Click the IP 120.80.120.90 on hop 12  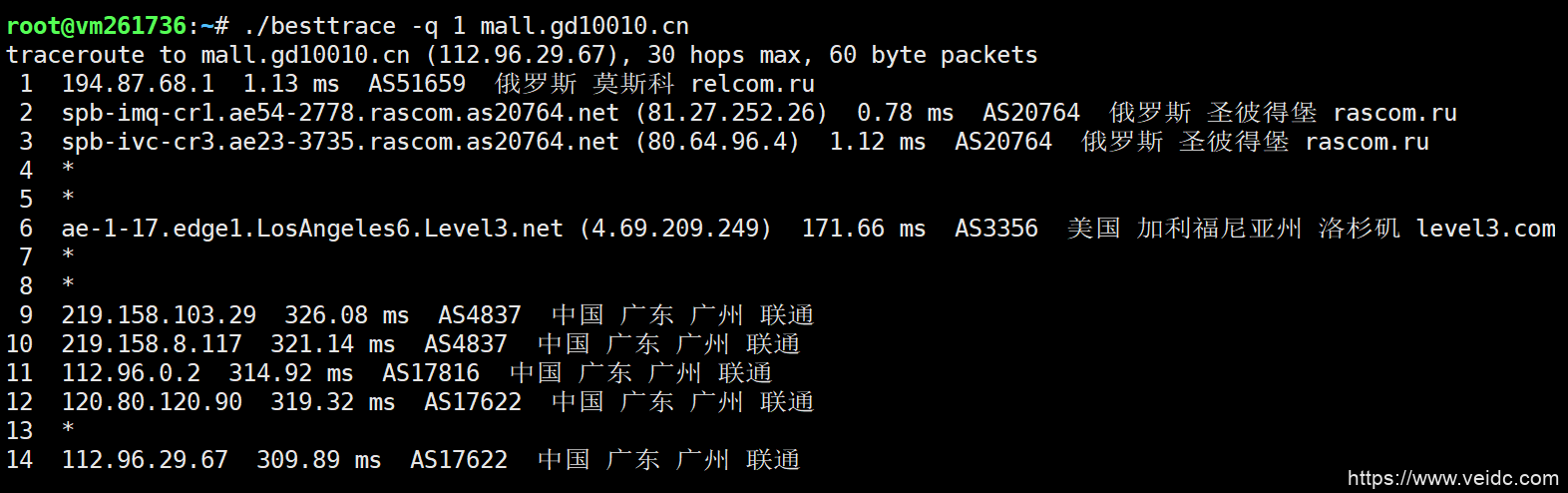coord(152,402)
